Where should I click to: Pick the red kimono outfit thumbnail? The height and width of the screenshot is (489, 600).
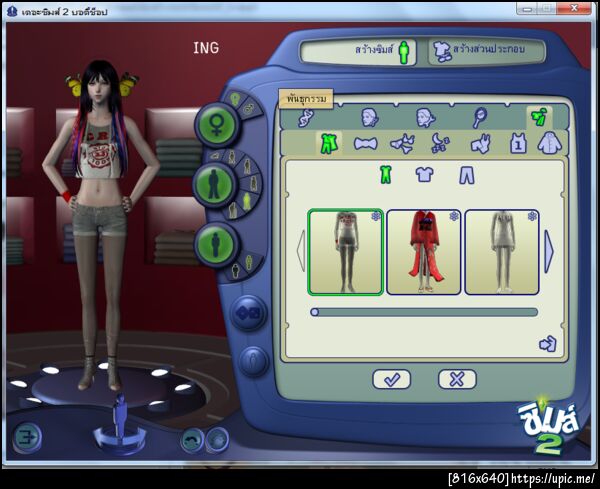tap(424, 252)
